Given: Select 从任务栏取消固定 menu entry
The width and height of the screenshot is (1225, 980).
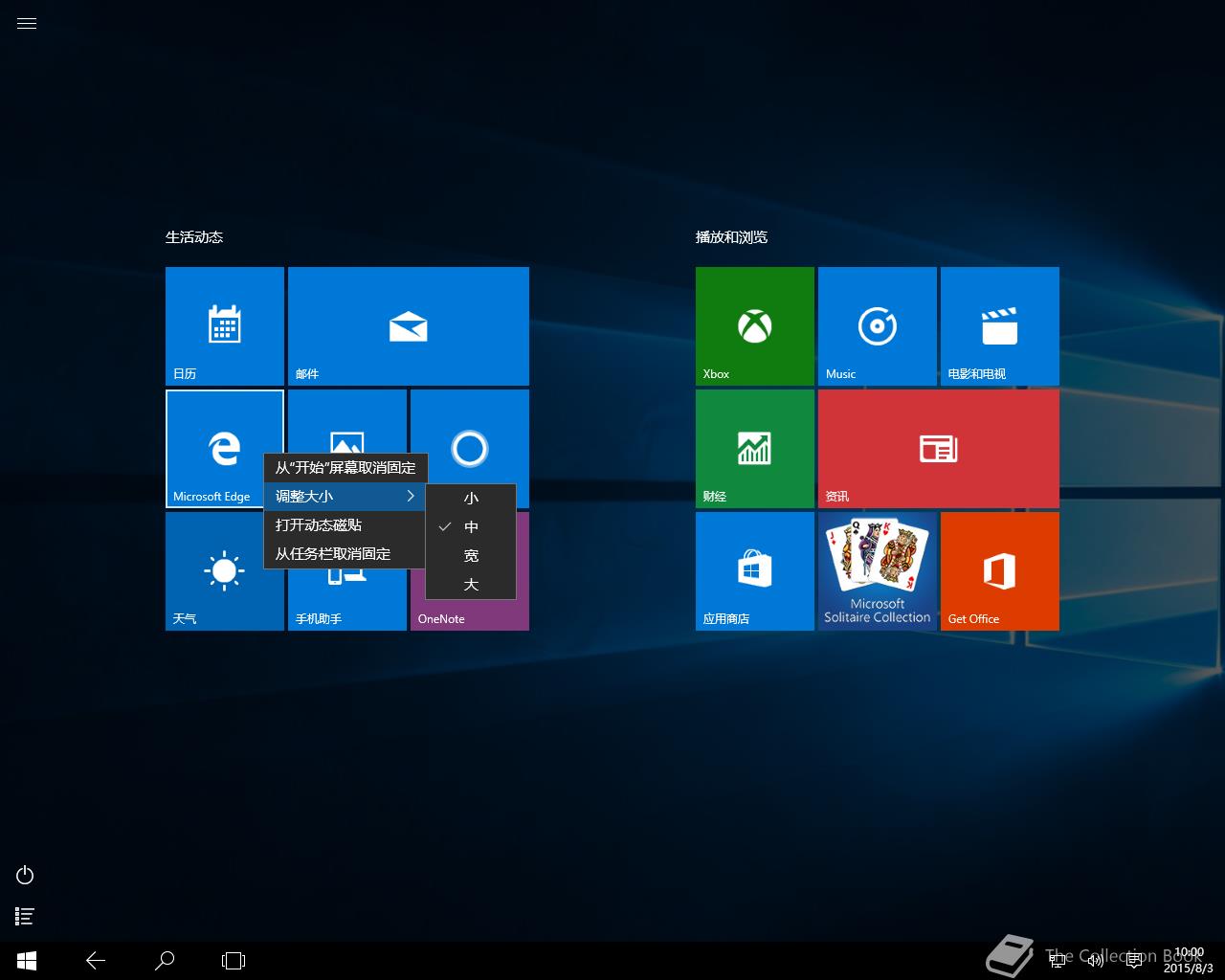Looking at the screenshot, I should [345, 554].
